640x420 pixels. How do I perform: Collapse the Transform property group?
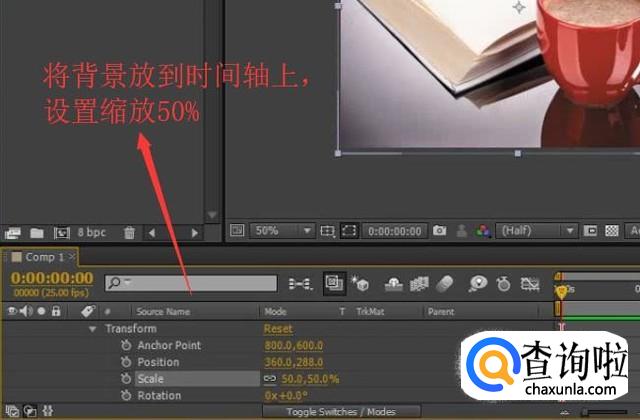click(93, 329)
